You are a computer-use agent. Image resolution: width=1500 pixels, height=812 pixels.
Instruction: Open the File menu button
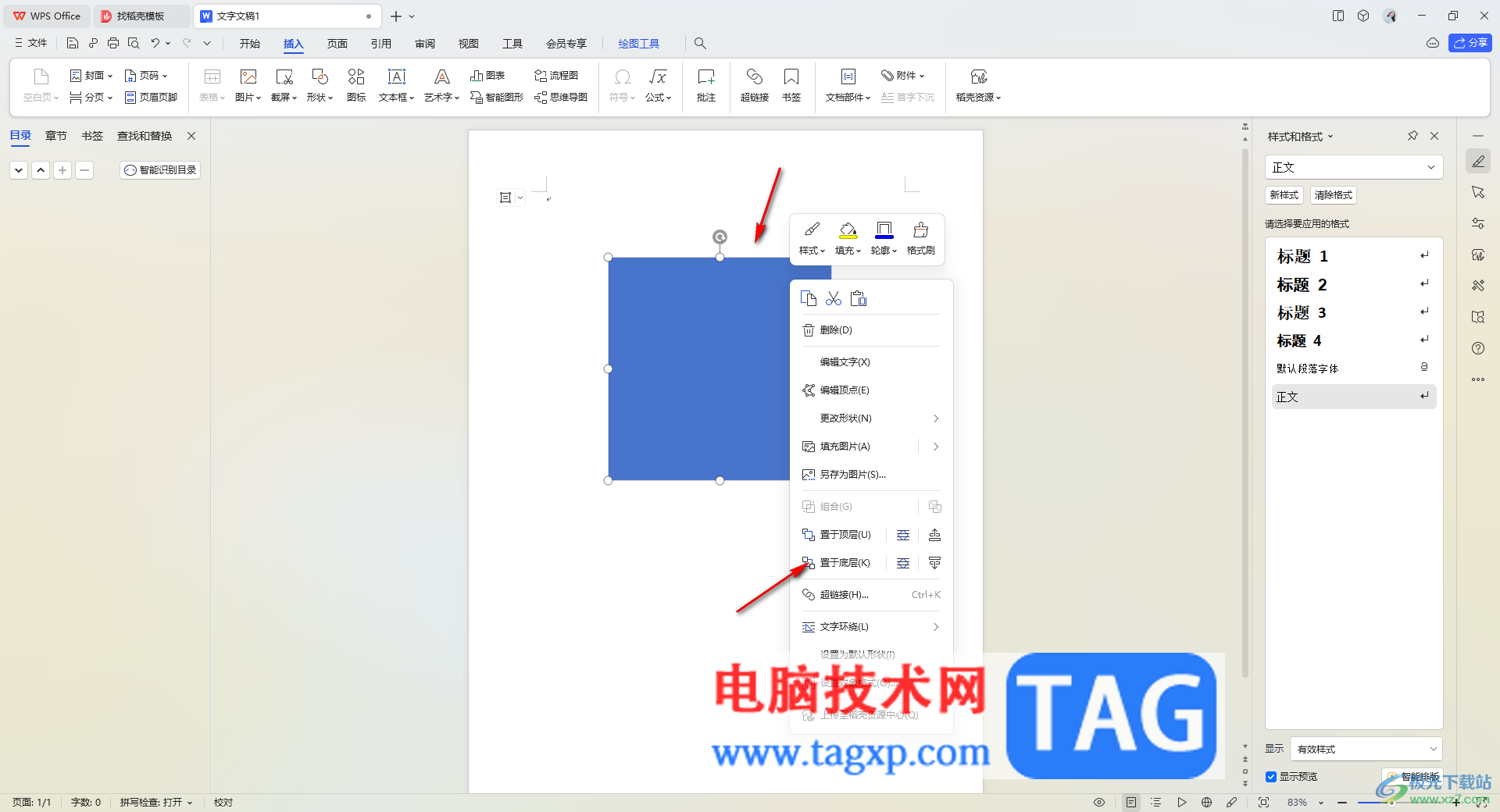click(31, 43)
